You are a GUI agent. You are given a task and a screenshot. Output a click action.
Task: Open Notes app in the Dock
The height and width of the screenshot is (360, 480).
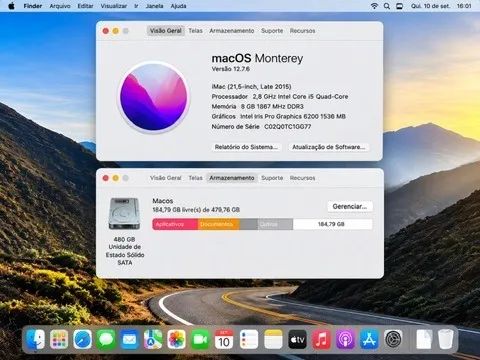[273, 340]
